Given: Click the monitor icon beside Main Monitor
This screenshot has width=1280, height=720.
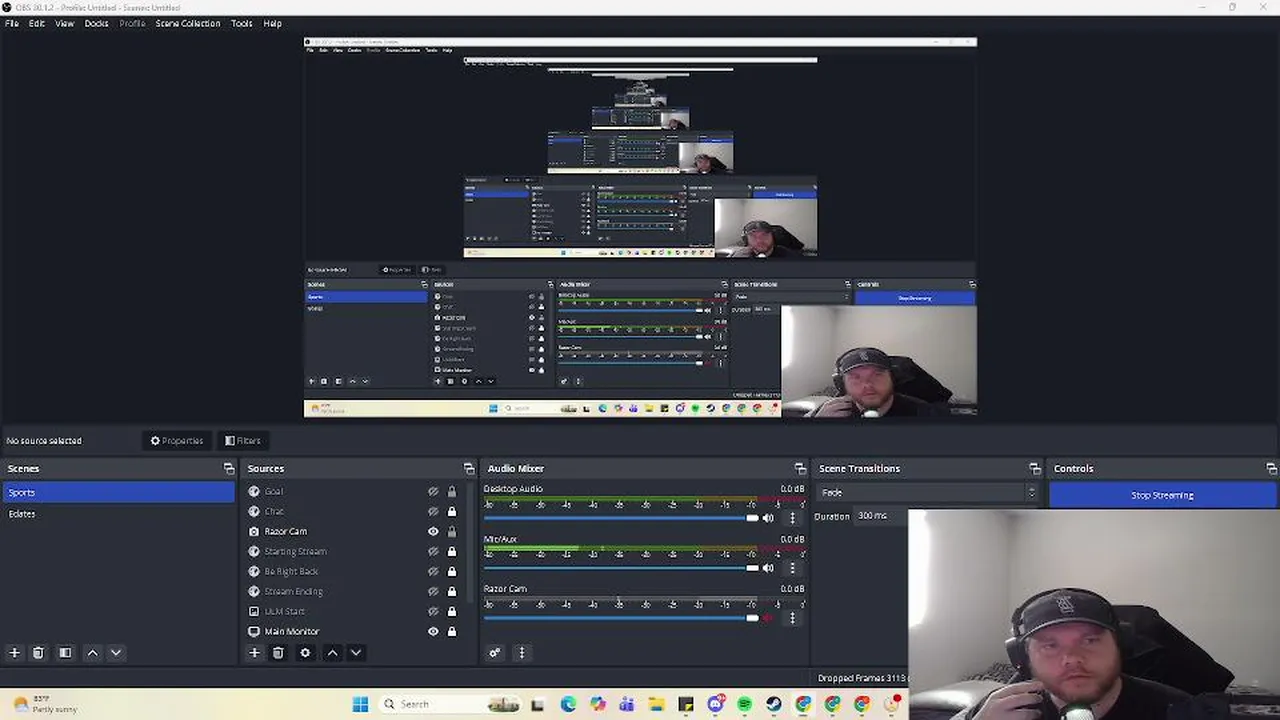Looking at the screenshot, I should click(254, 631).
